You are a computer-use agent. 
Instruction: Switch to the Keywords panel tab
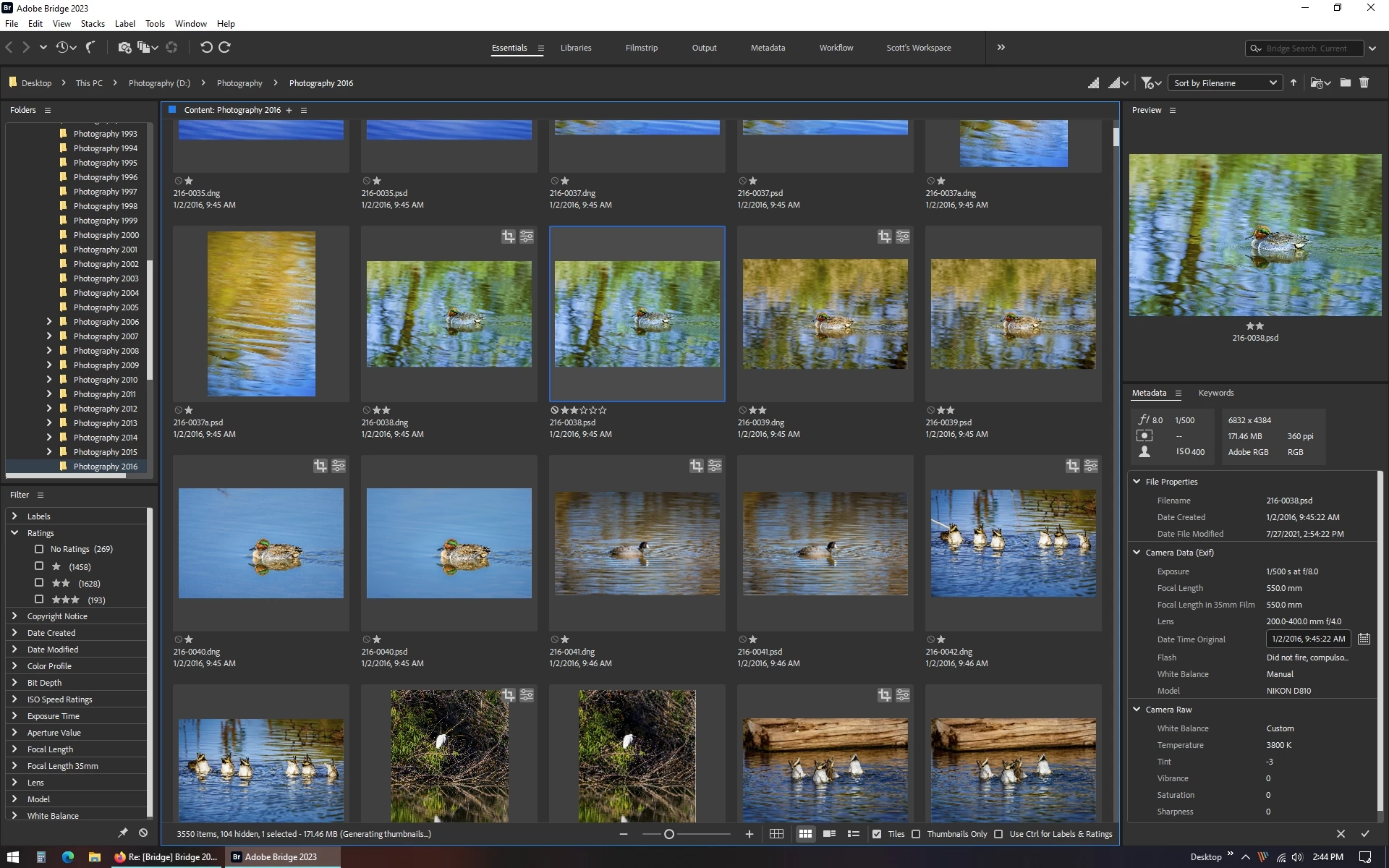tap(1215, 393)
